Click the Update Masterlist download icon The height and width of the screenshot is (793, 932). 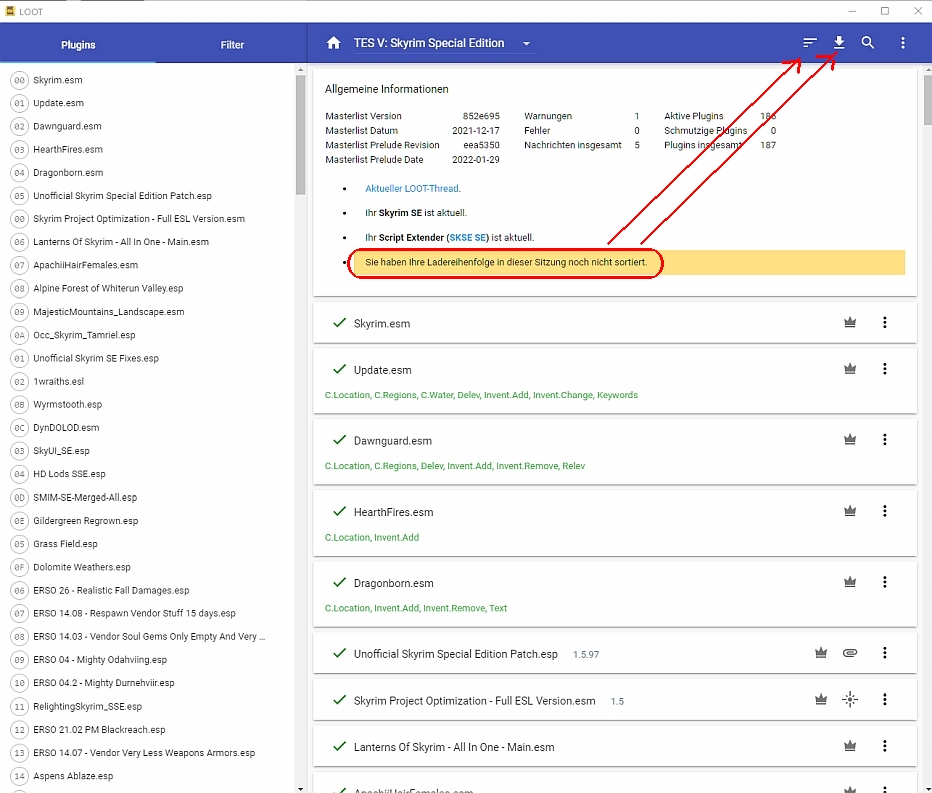click(839, 43)
